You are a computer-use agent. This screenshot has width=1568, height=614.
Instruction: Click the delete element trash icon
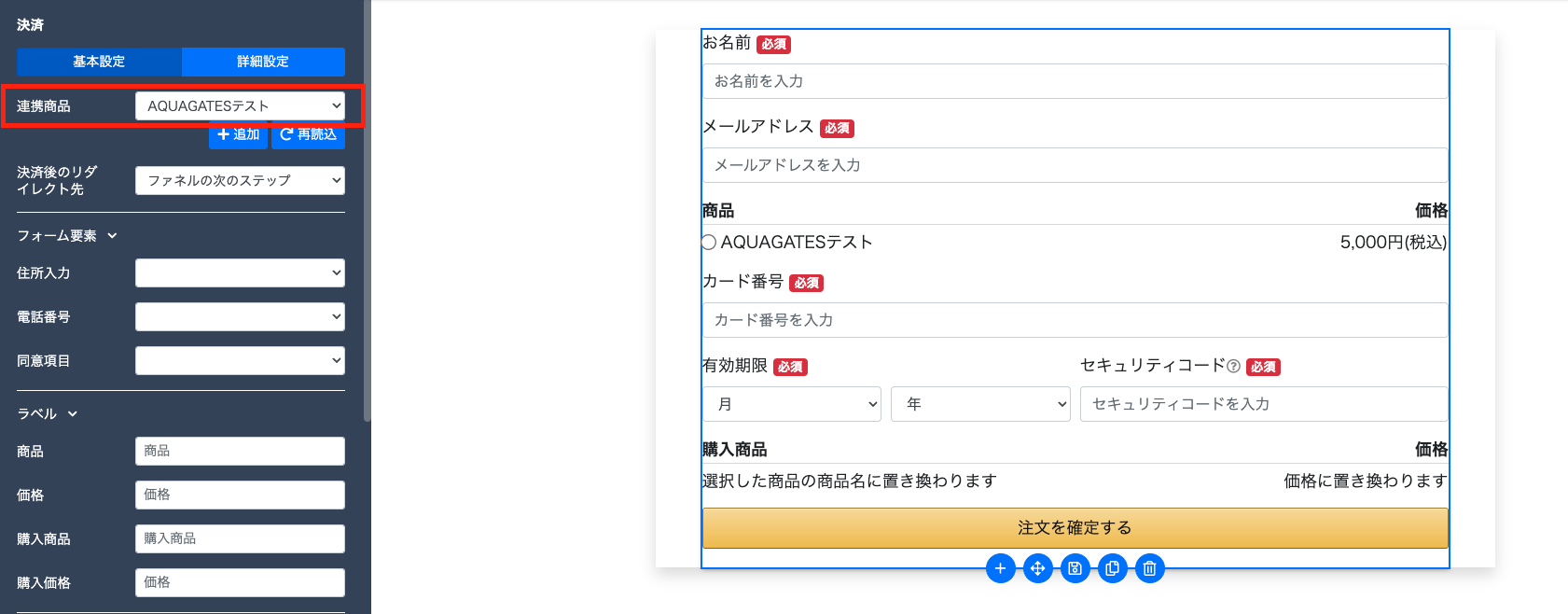[1149, 568]
